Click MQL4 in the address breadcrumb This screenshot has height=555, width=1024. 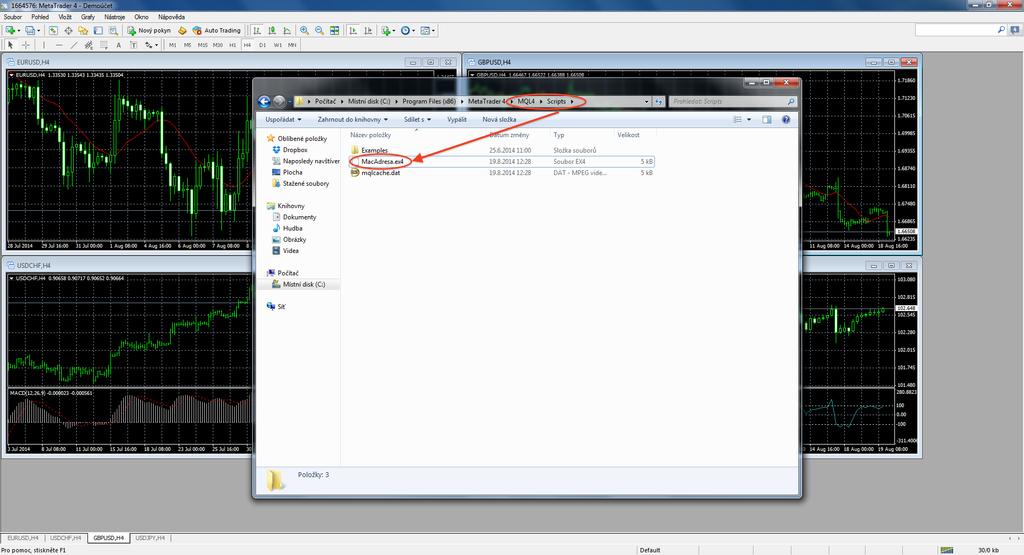(x=526, y=101)
